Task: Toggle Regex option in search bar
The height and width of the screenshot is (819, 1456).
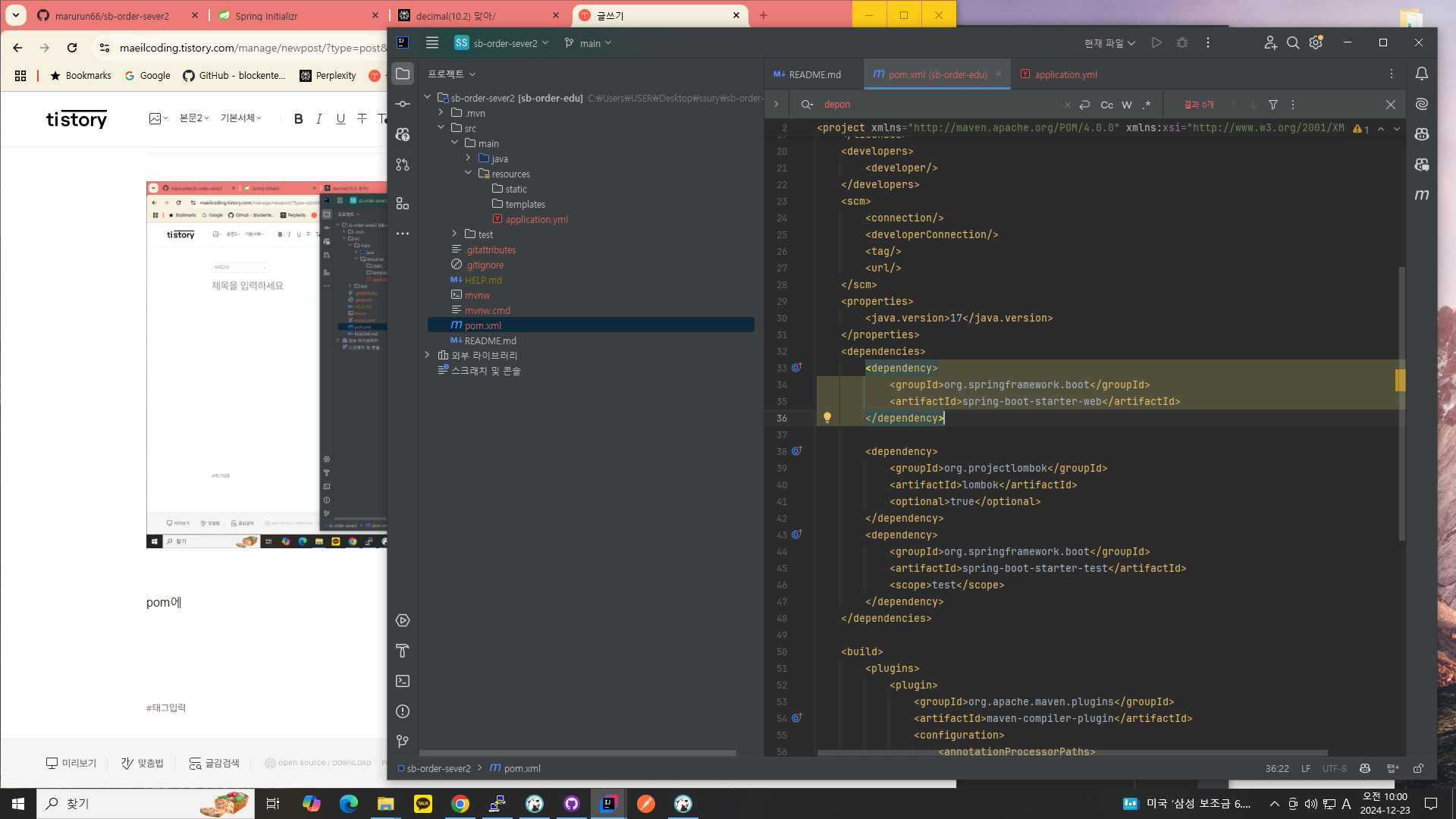Action: point(1147,105)
